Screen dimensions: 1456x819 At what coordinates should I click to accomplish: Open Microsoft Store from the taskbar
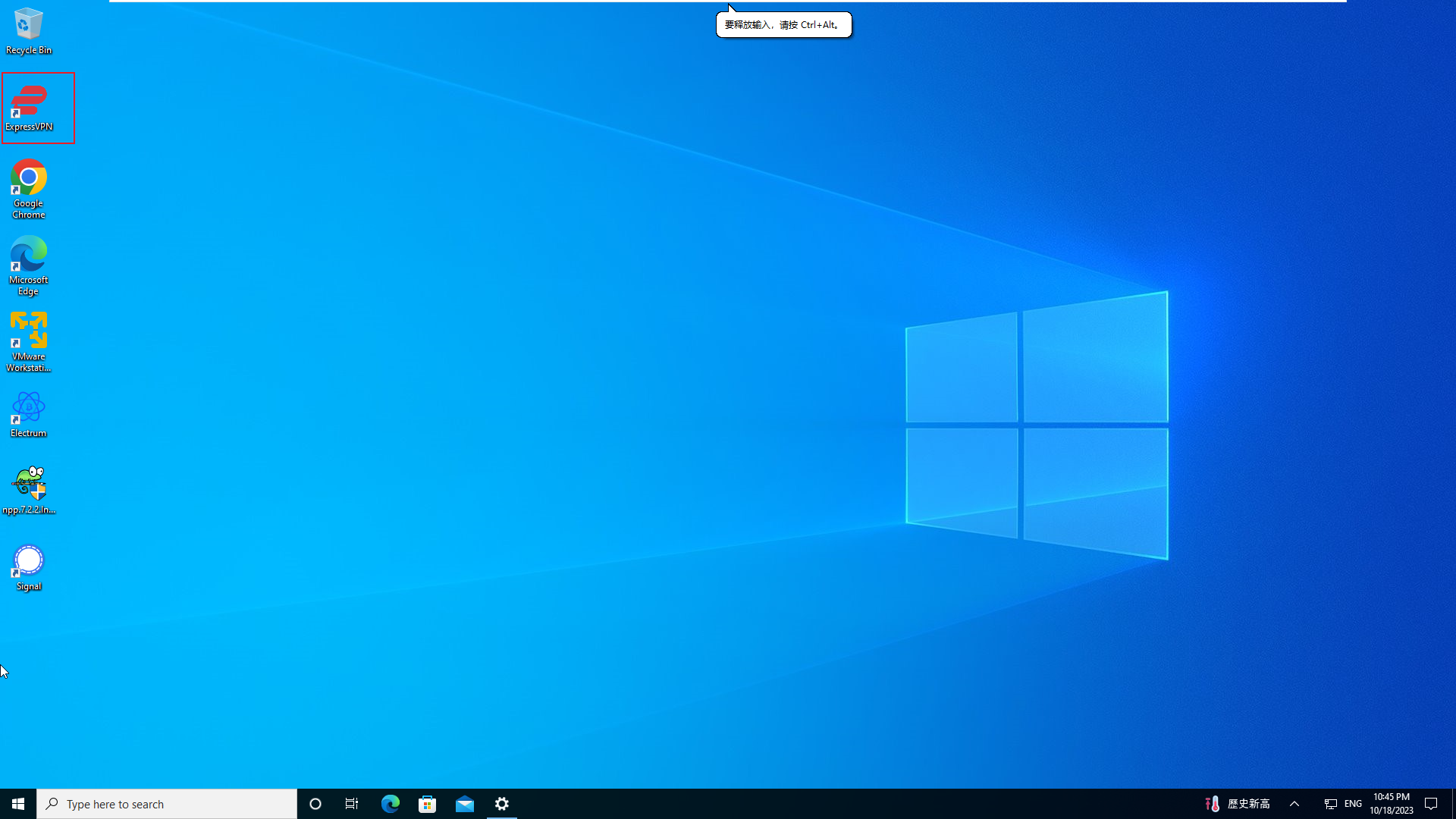click(x=428, y=804)
